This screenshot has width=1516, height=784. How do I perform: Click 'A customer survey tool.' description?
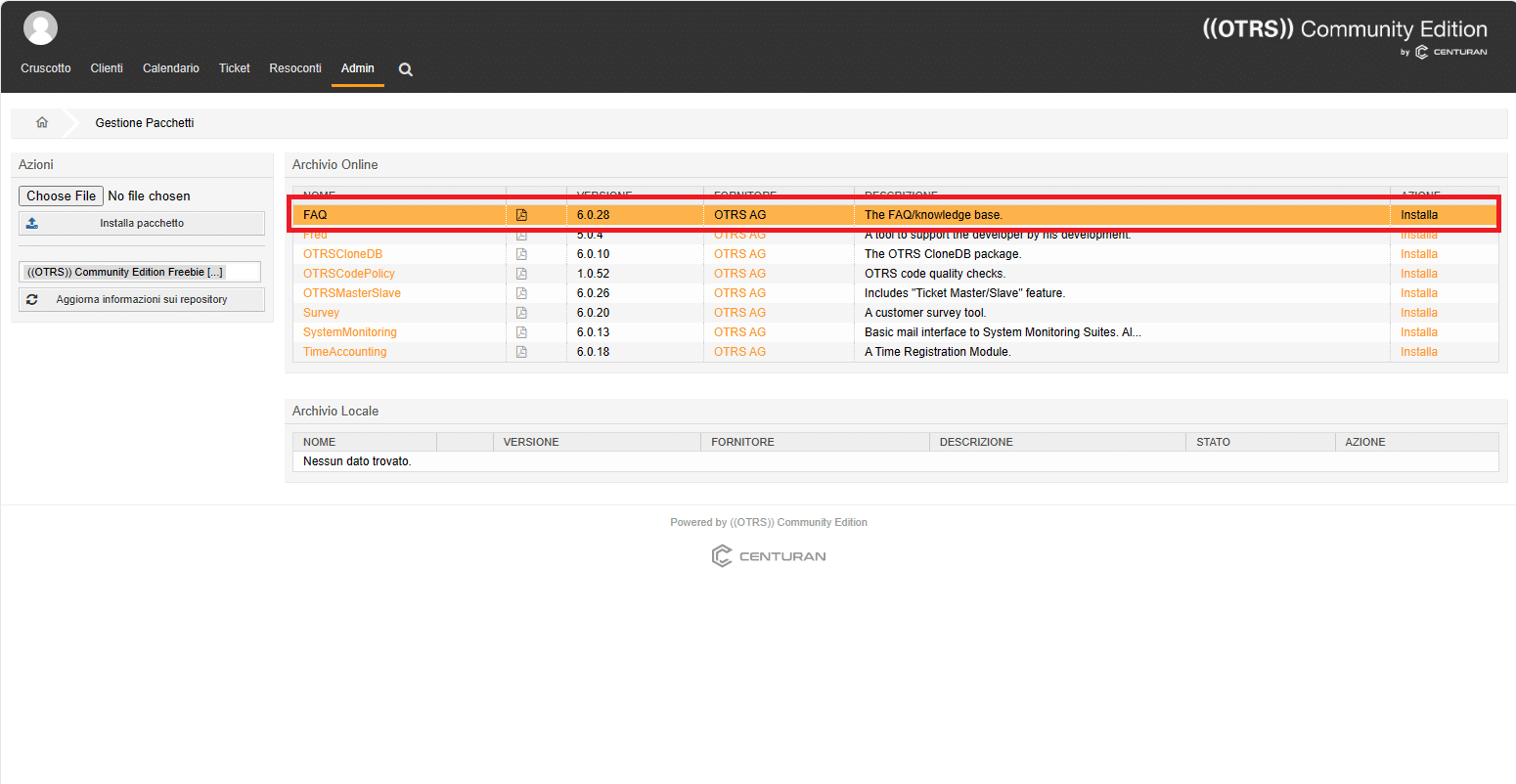click(925, 313)
